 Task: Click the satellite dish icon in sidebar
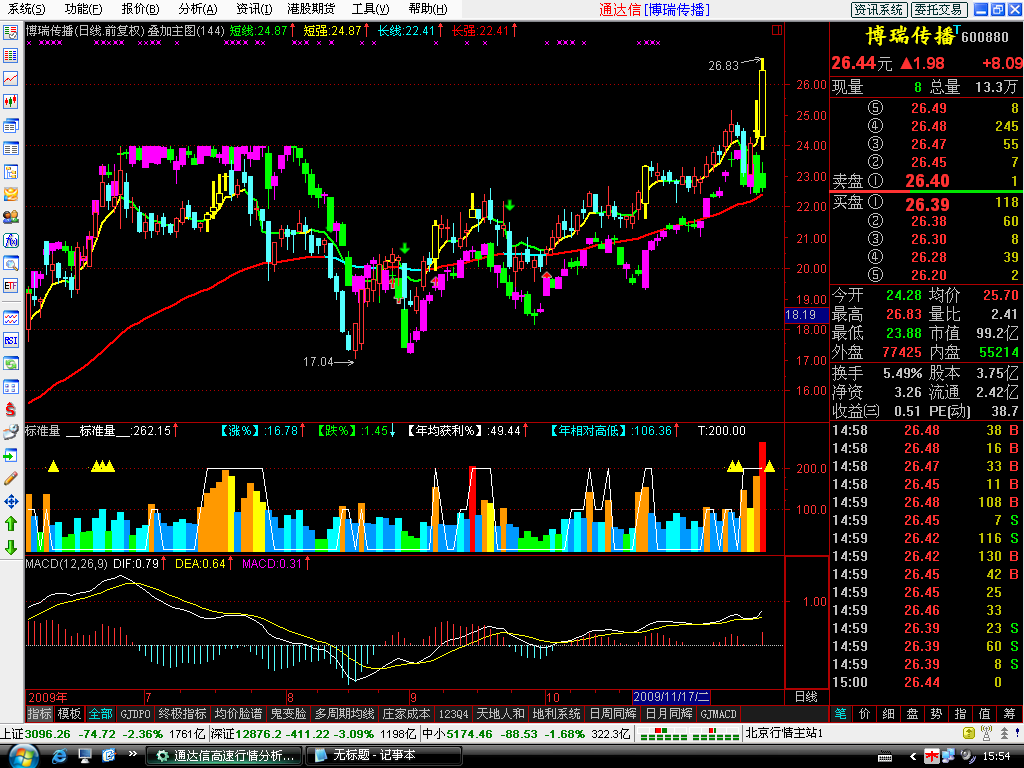click(10, 432)
